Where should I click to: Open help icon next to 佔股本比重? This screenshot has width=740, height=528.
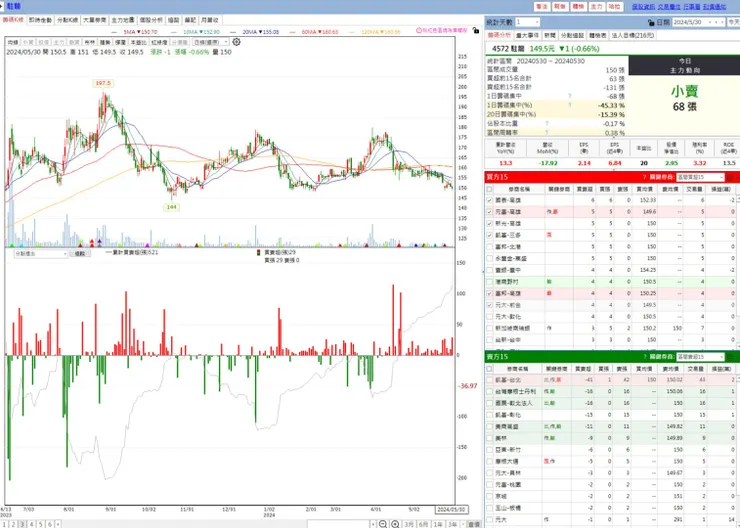(547, 124)
